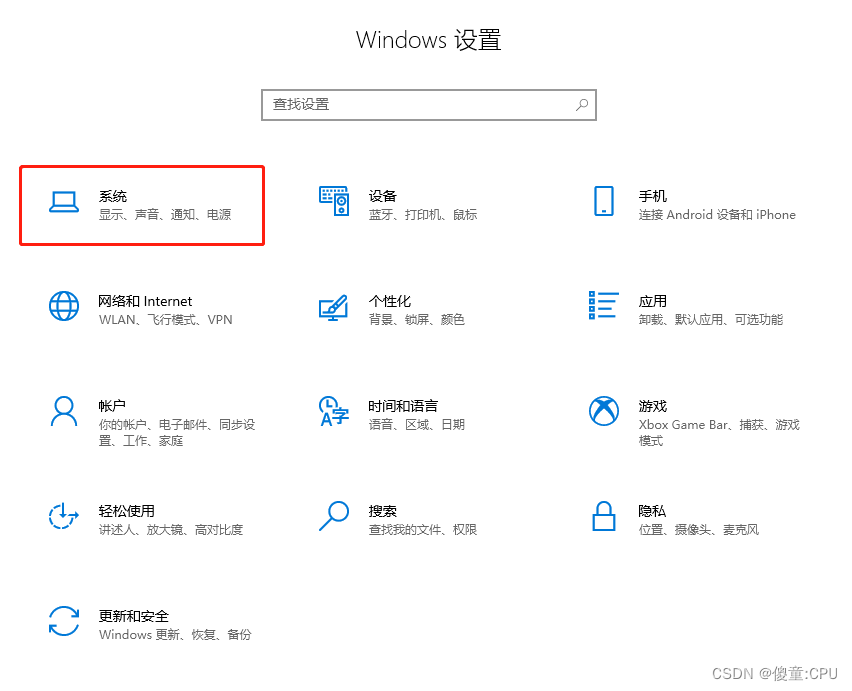The image size is (852, 691).
Task: Open the 更新和安全 settings title
Action: tap(134, 616)
